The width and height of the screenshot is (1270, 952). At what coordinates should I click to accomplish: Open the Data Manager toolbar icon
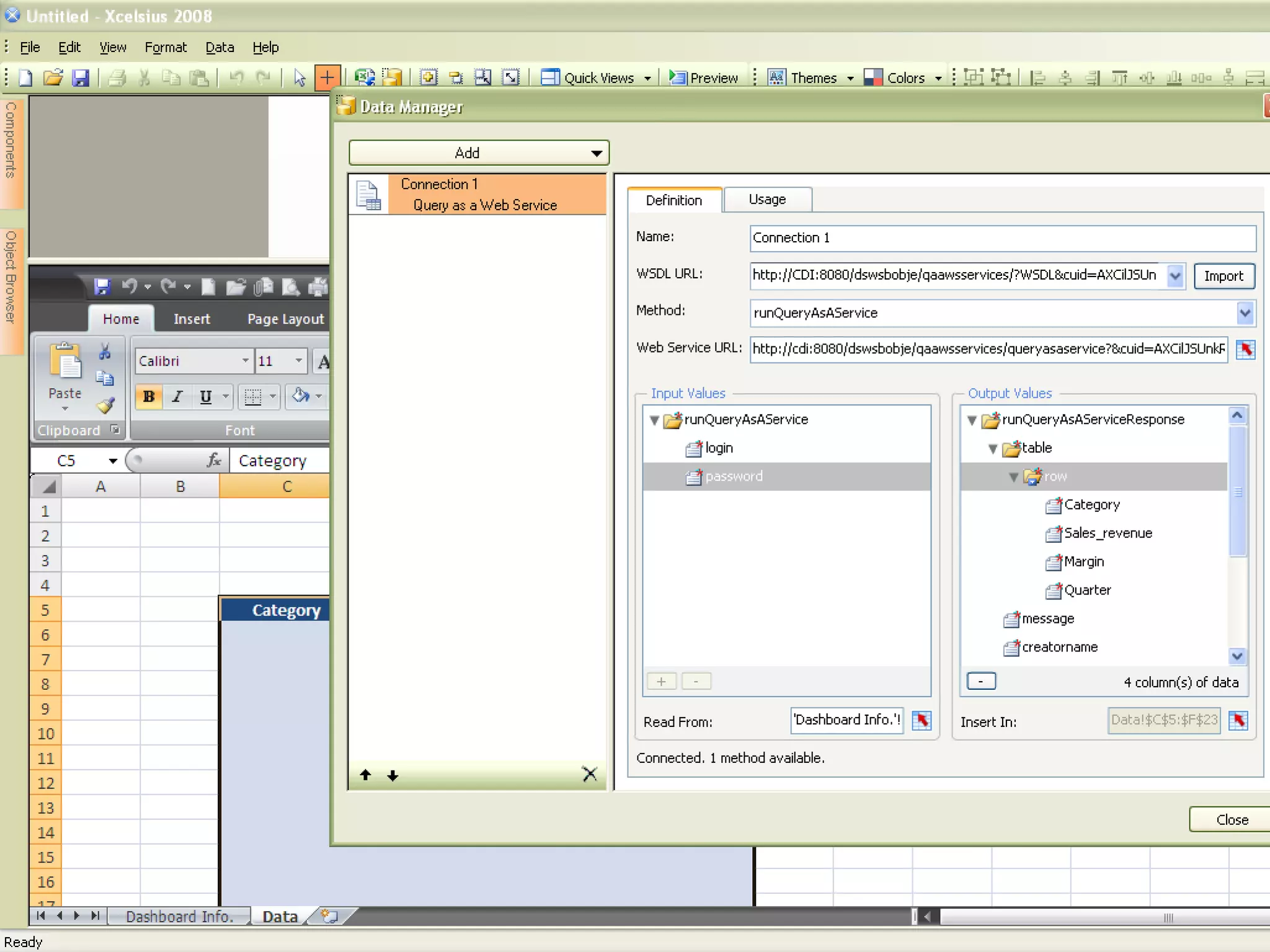pos(392,77)
